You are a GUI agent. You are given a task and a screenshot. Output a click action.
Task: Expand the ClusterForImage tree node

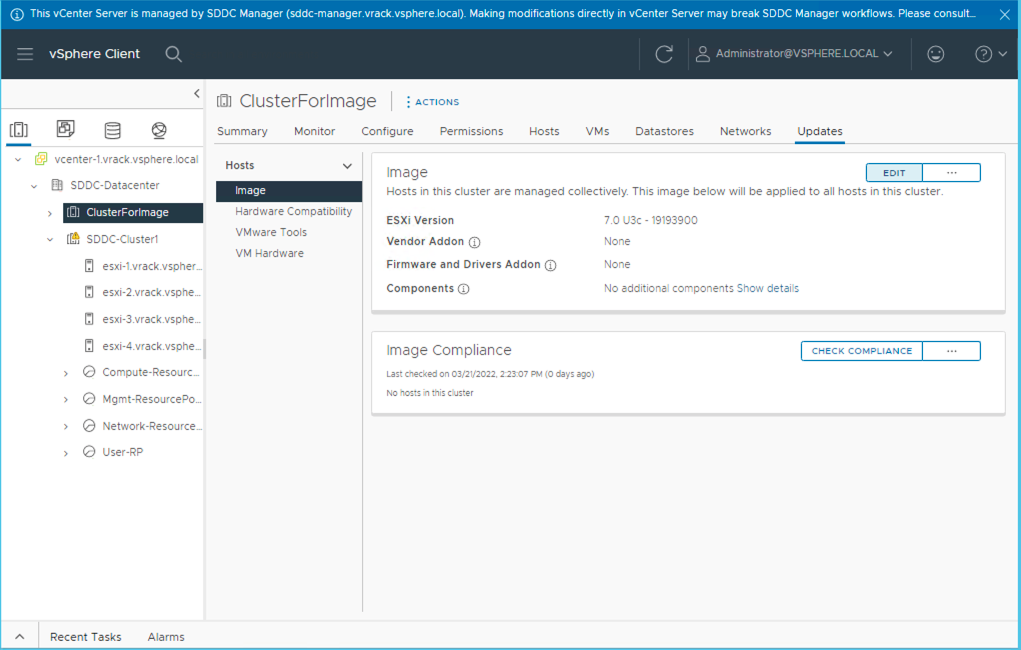pyautogui.click(x=50, y=212)
